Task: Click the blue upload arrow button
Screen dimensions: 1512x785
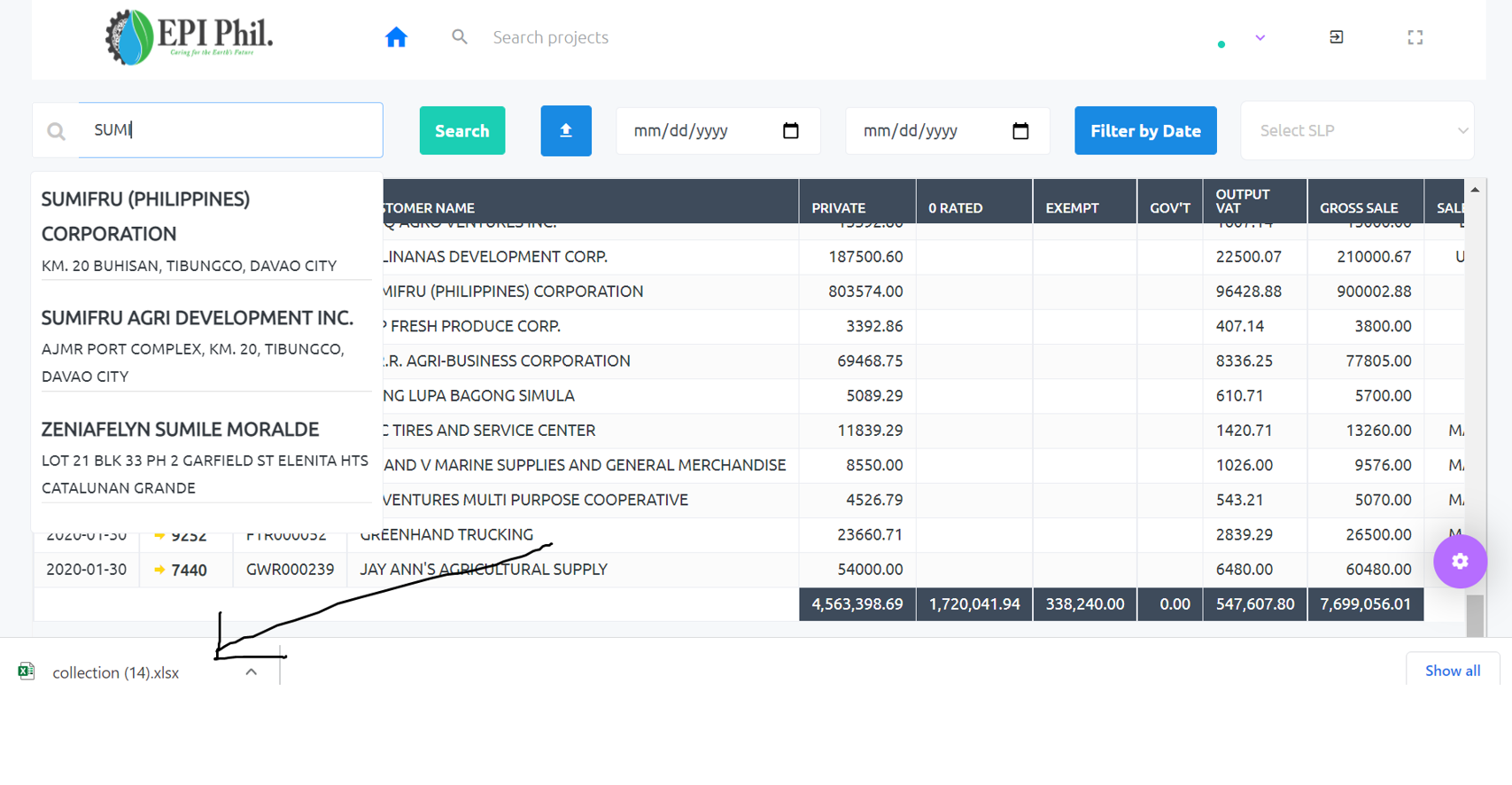Action: point(566,131)
